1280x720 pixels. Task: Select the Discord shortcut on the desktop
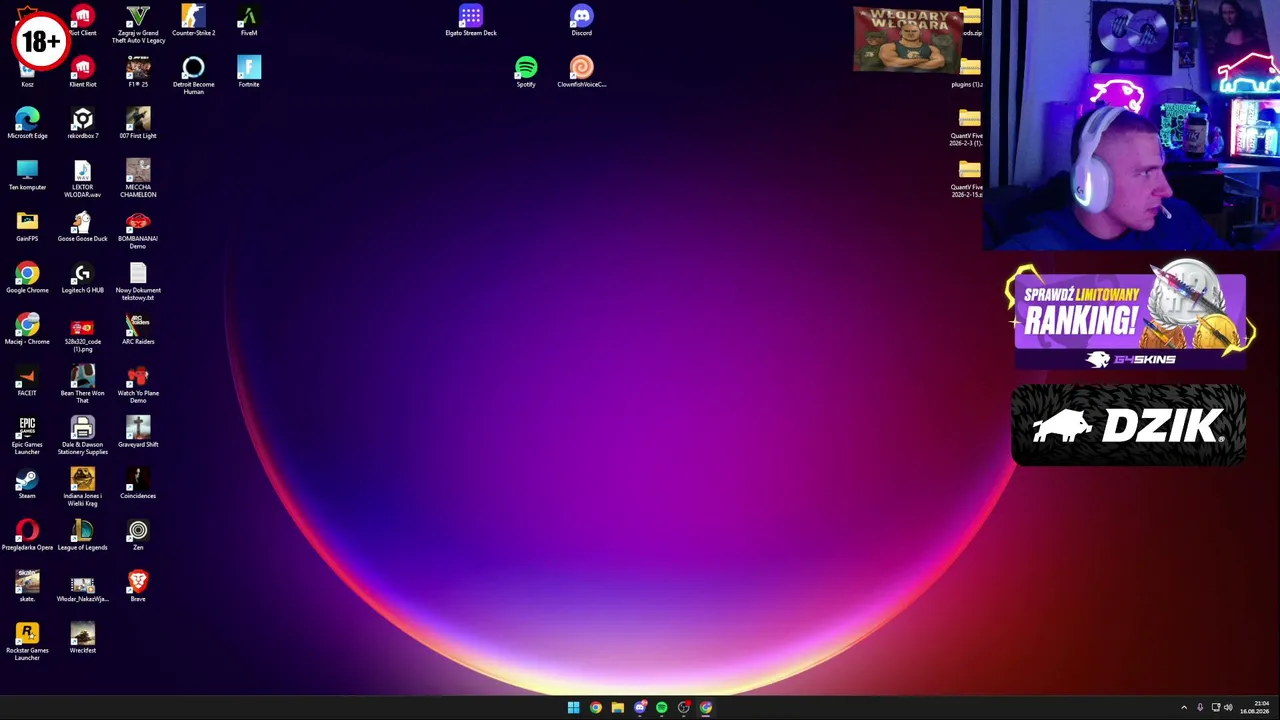[581, 21]
